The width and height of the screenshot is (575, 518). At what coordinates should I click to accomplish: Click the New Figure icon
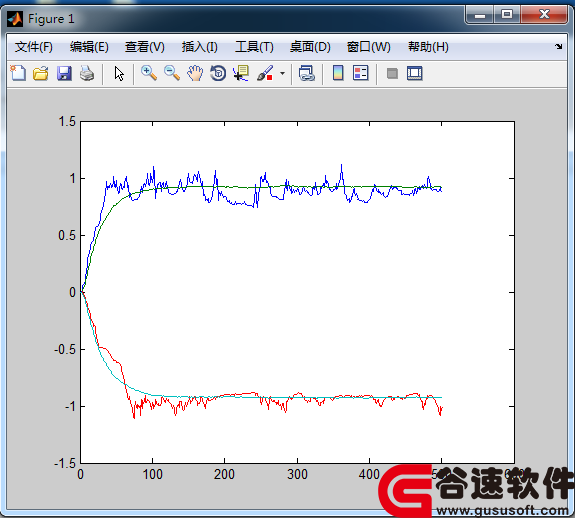[18, 73]
